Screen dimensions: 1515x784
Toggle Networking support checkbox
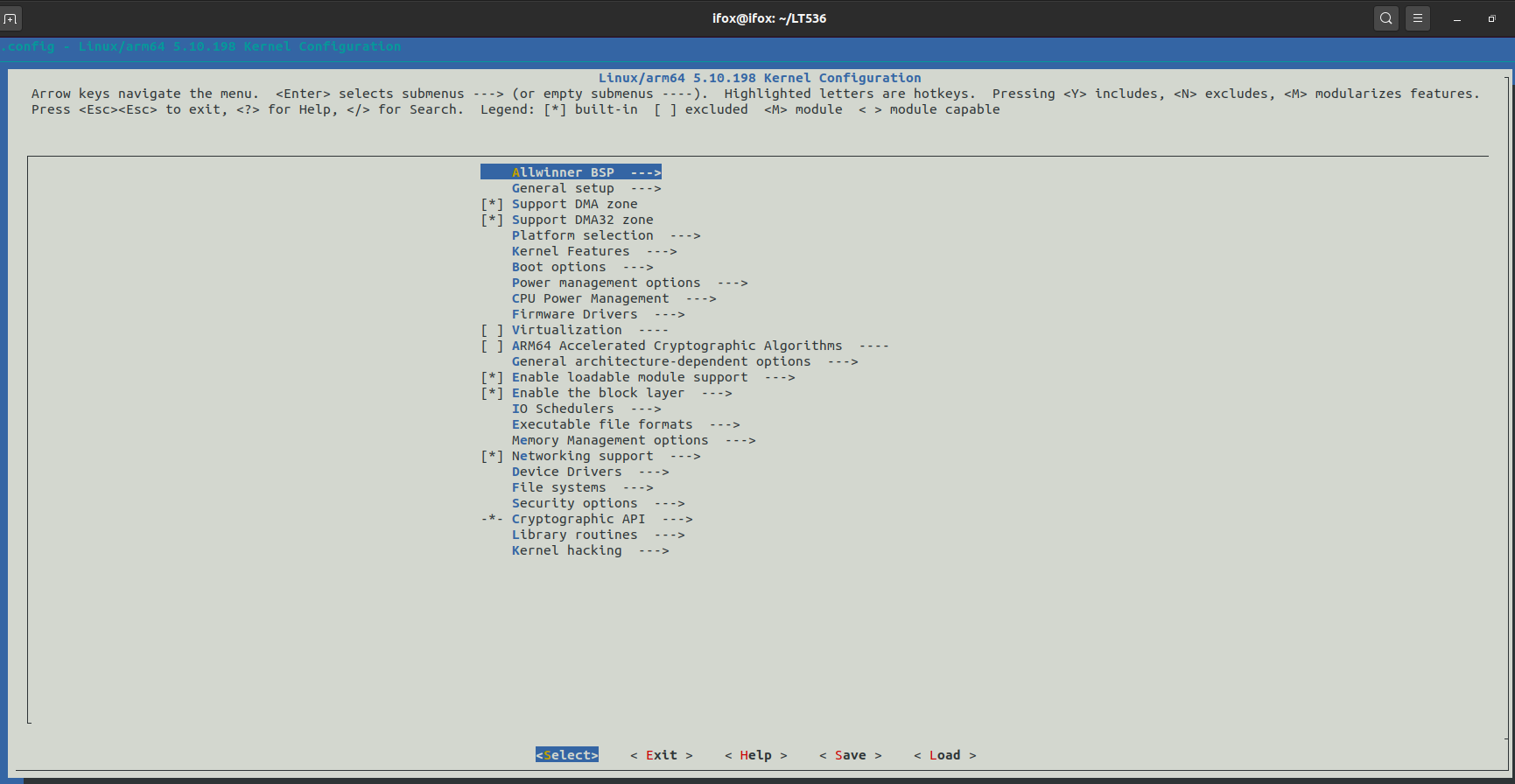(x=492, y=456)
